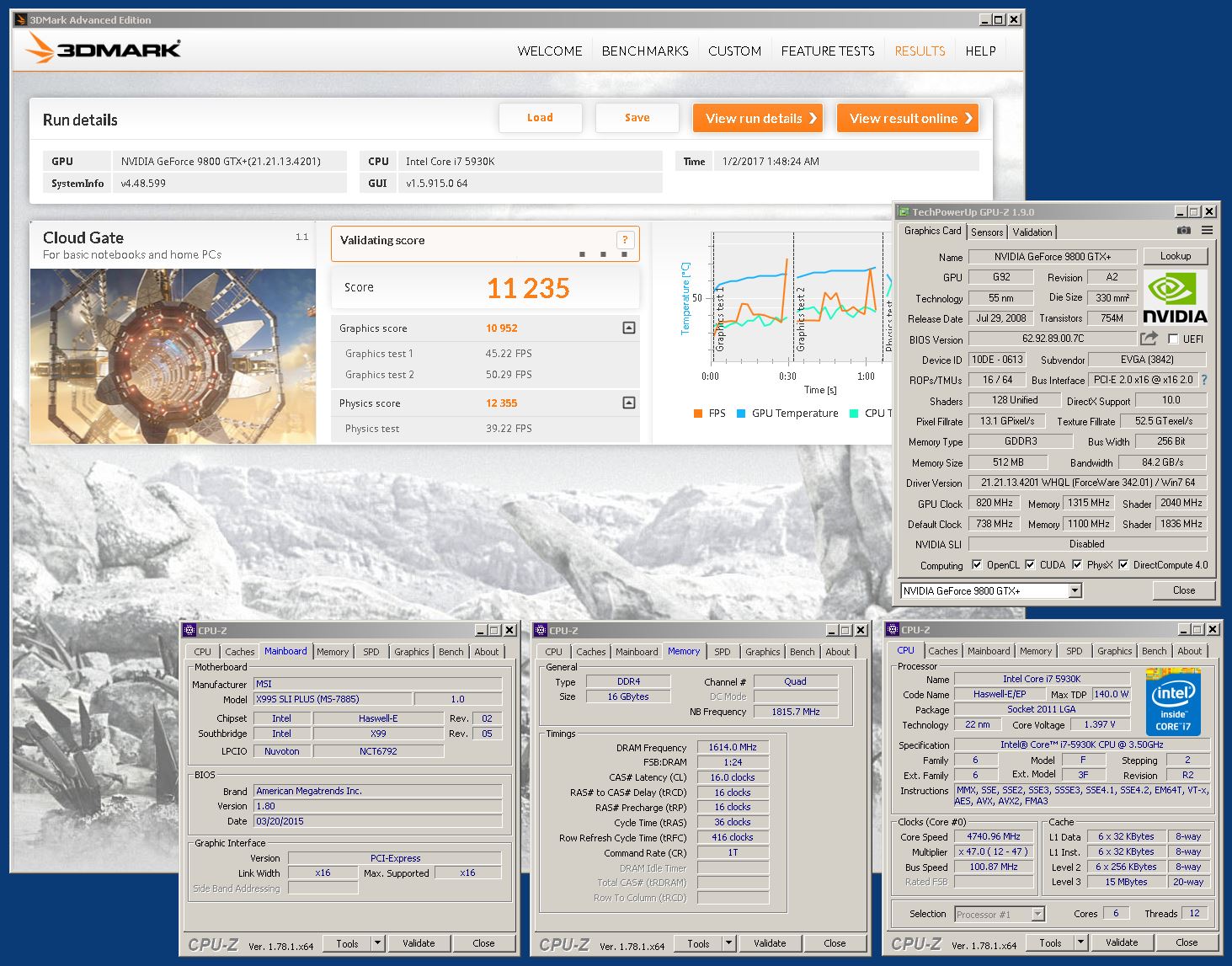Viewport: 1232px width, 966px height.
Task: Click the CPU-Z Mainboard window title icon
Action: (189, 630)
